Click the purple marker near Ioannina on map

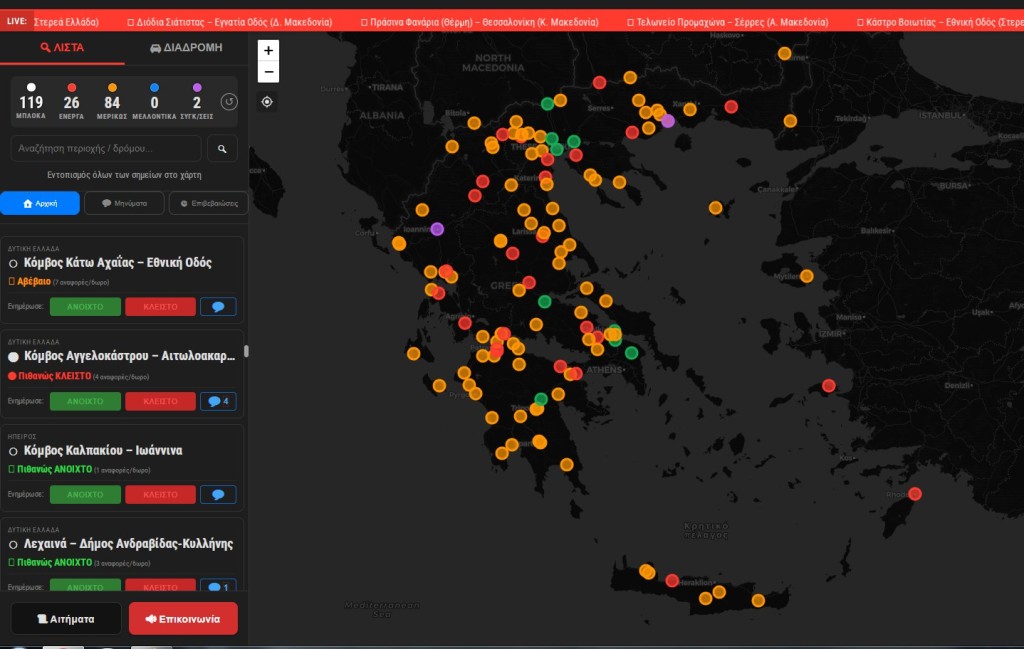437,229
